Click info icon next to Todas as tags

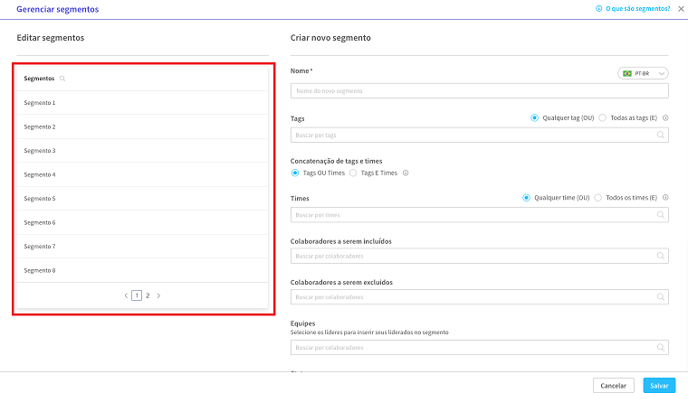(x=665, y=118)
